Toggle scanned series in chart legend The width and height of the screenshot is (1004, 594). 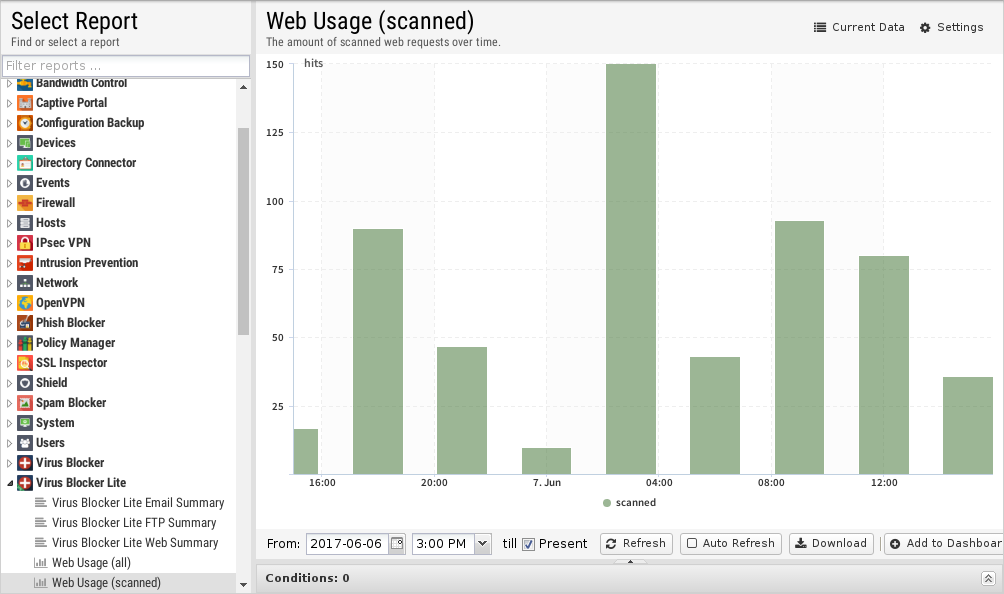(630, 502)
